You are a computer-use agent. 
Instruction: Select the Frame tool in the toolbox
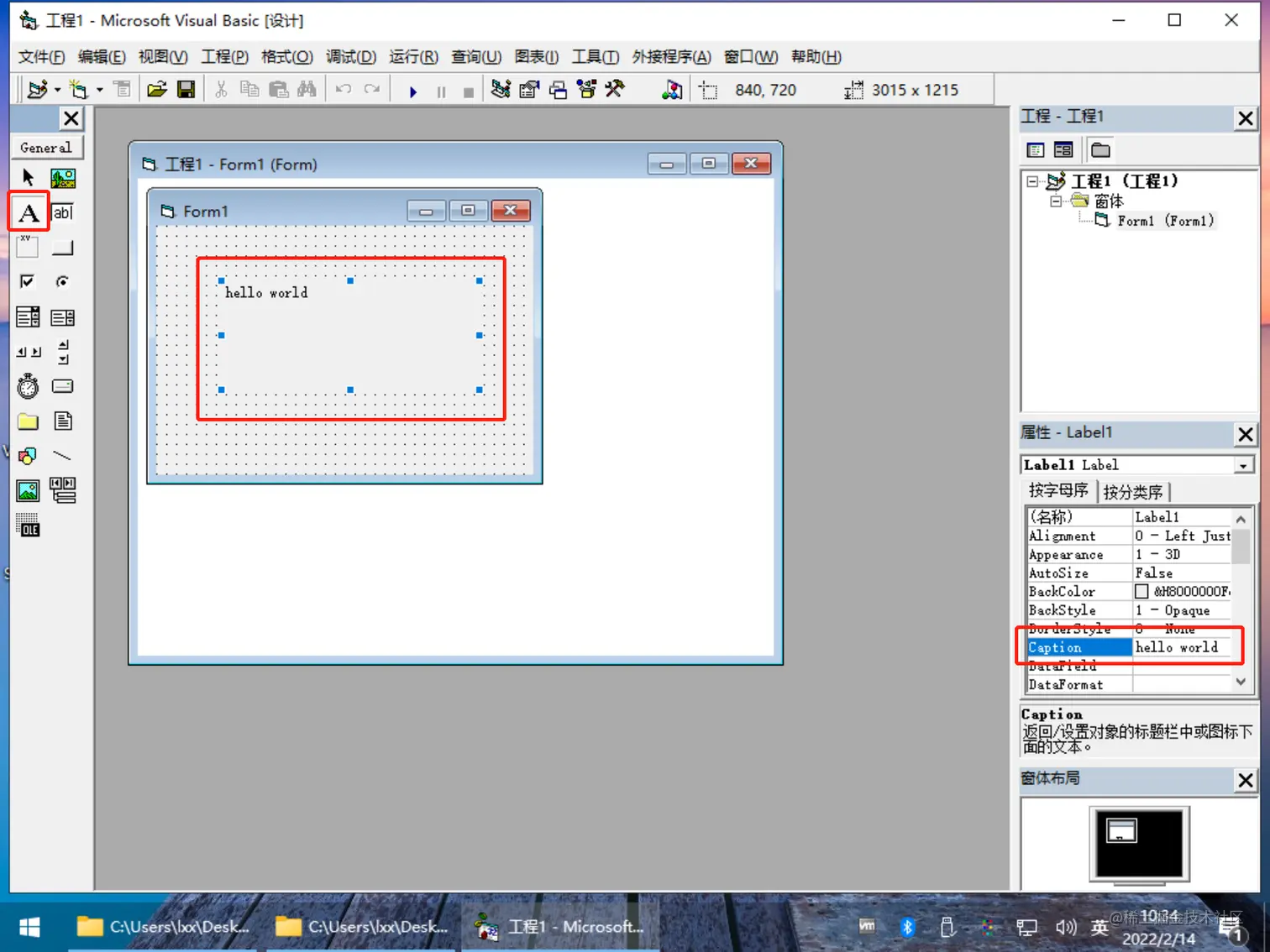click(x=28, y=247)
